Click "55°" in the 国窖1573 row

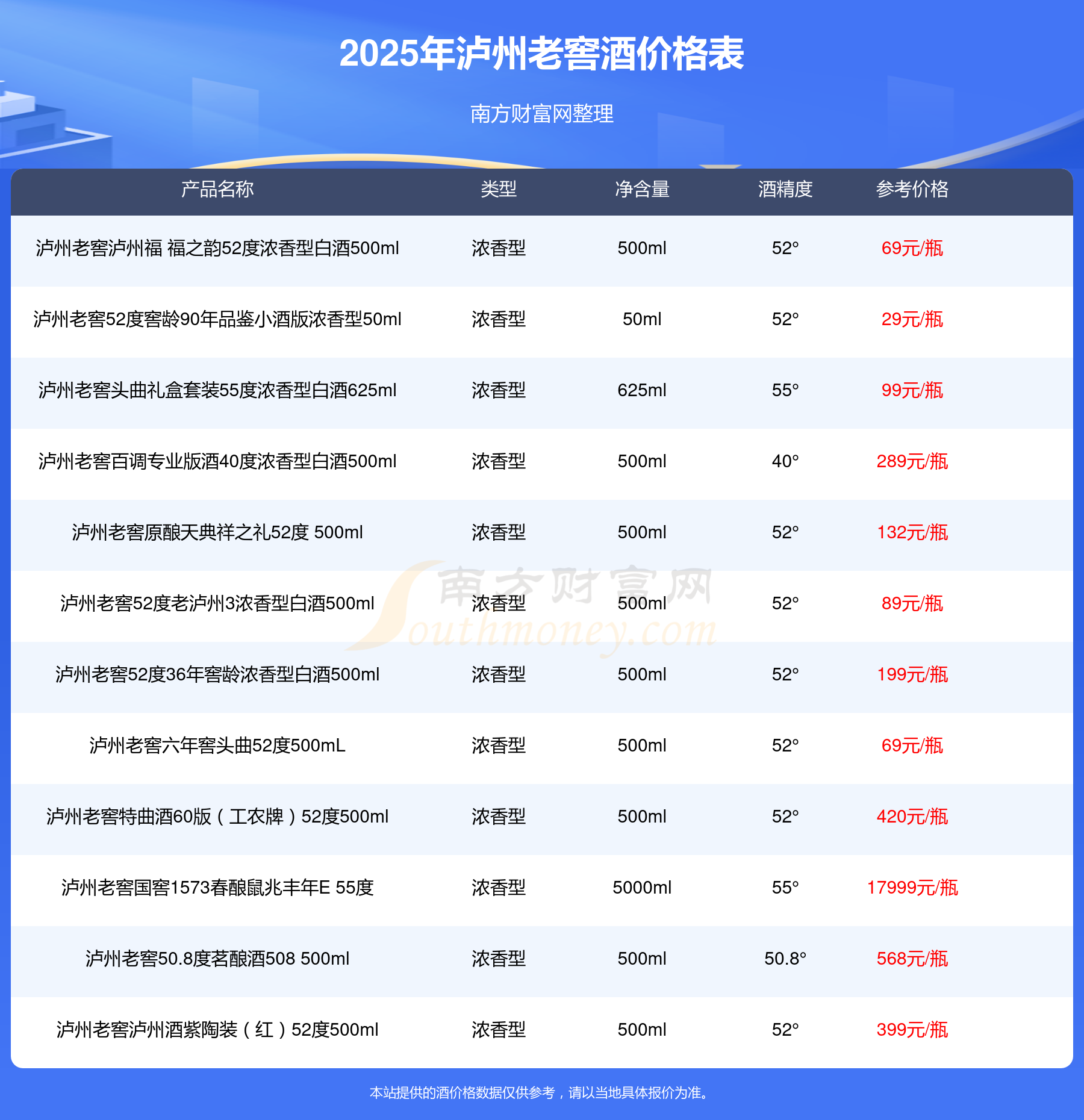tap(785, 888)
